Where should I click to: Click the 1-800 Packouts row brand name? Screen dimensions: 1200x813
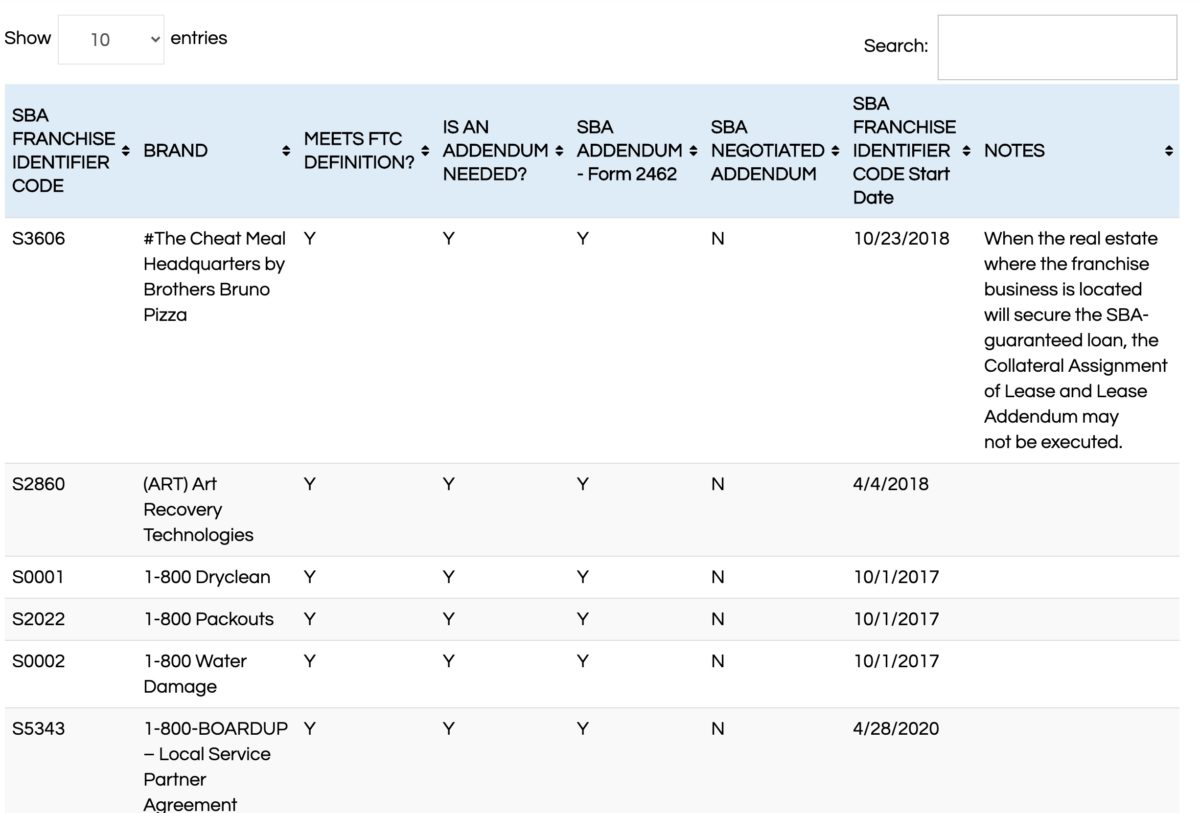point(208,619)
